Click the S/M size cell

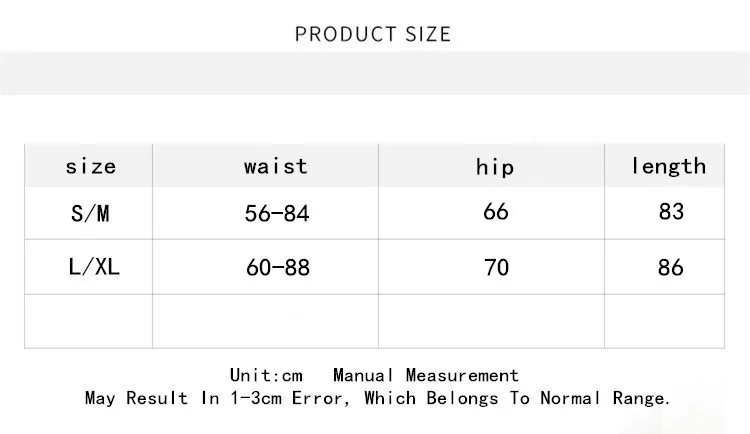click(90, 213)
